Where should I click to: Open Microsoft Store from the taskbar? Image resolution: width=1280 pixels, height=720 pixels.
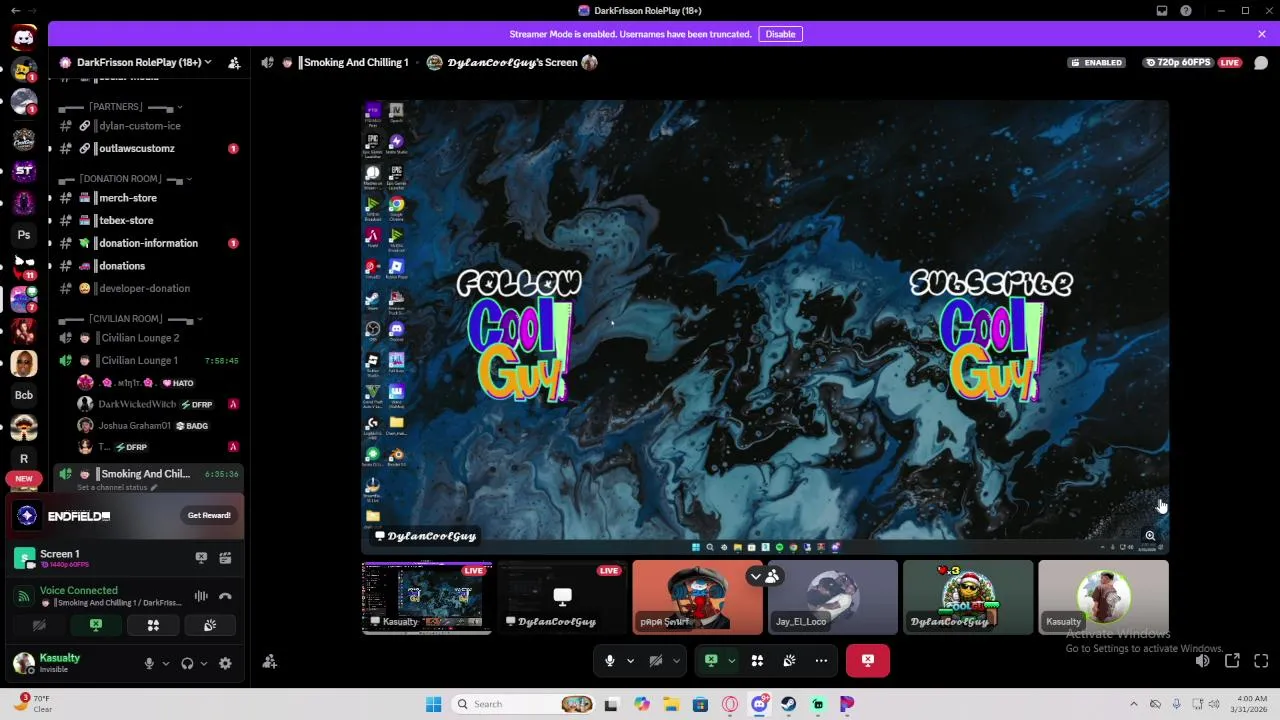[700, 704]
